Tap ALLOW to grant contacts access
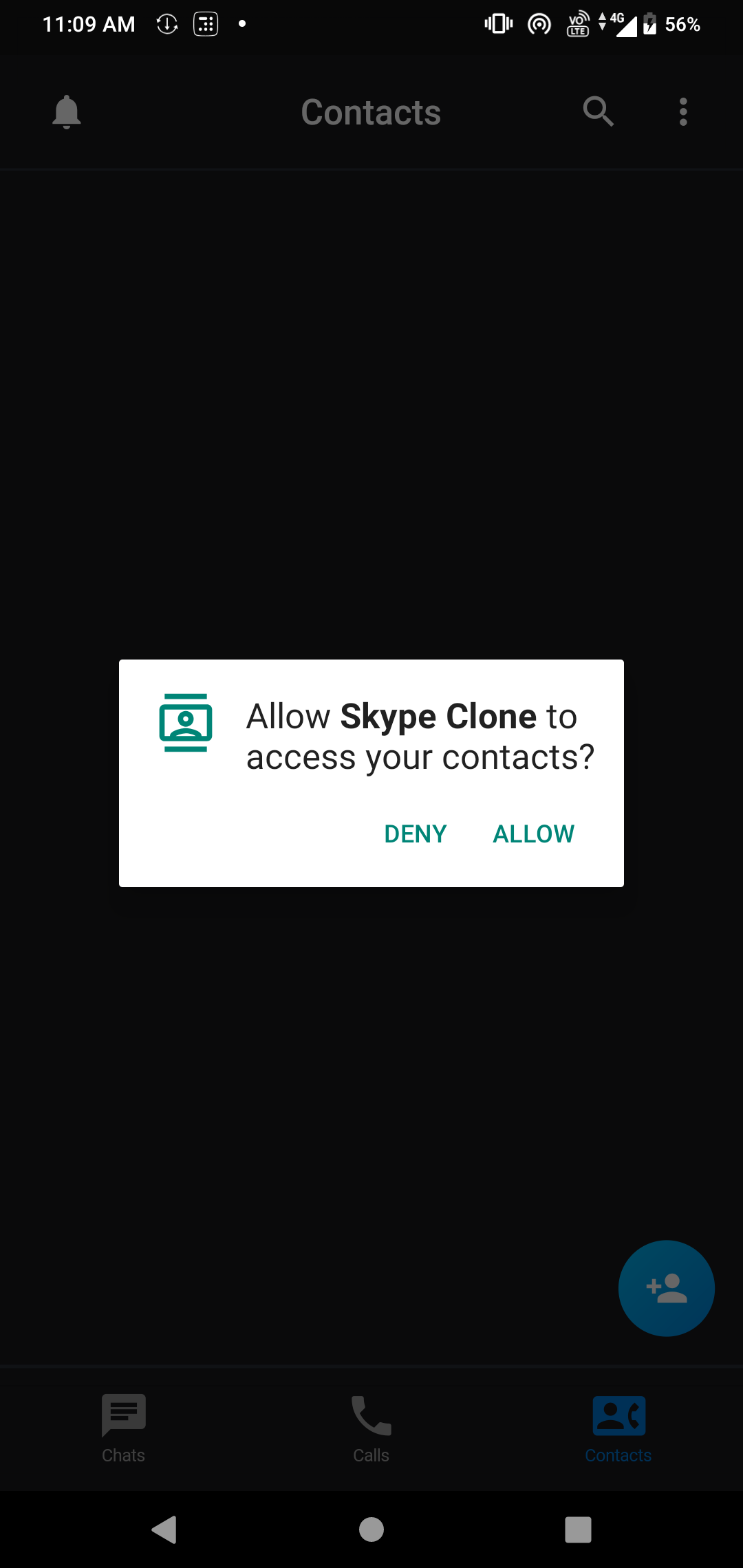This screenshot has width=743, height=1568. coord(533,834)
